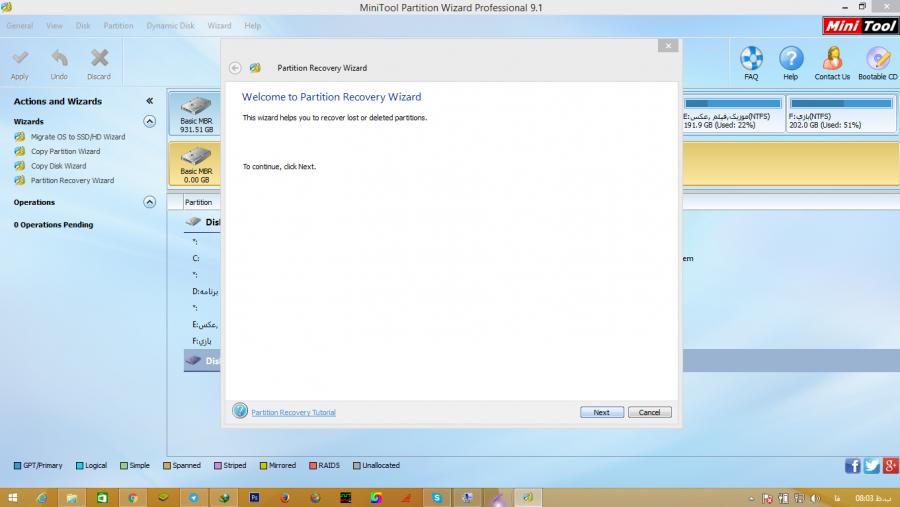Select the F: partition row in list
This screenshot has height=507, width=900.
tap(202, 341)
